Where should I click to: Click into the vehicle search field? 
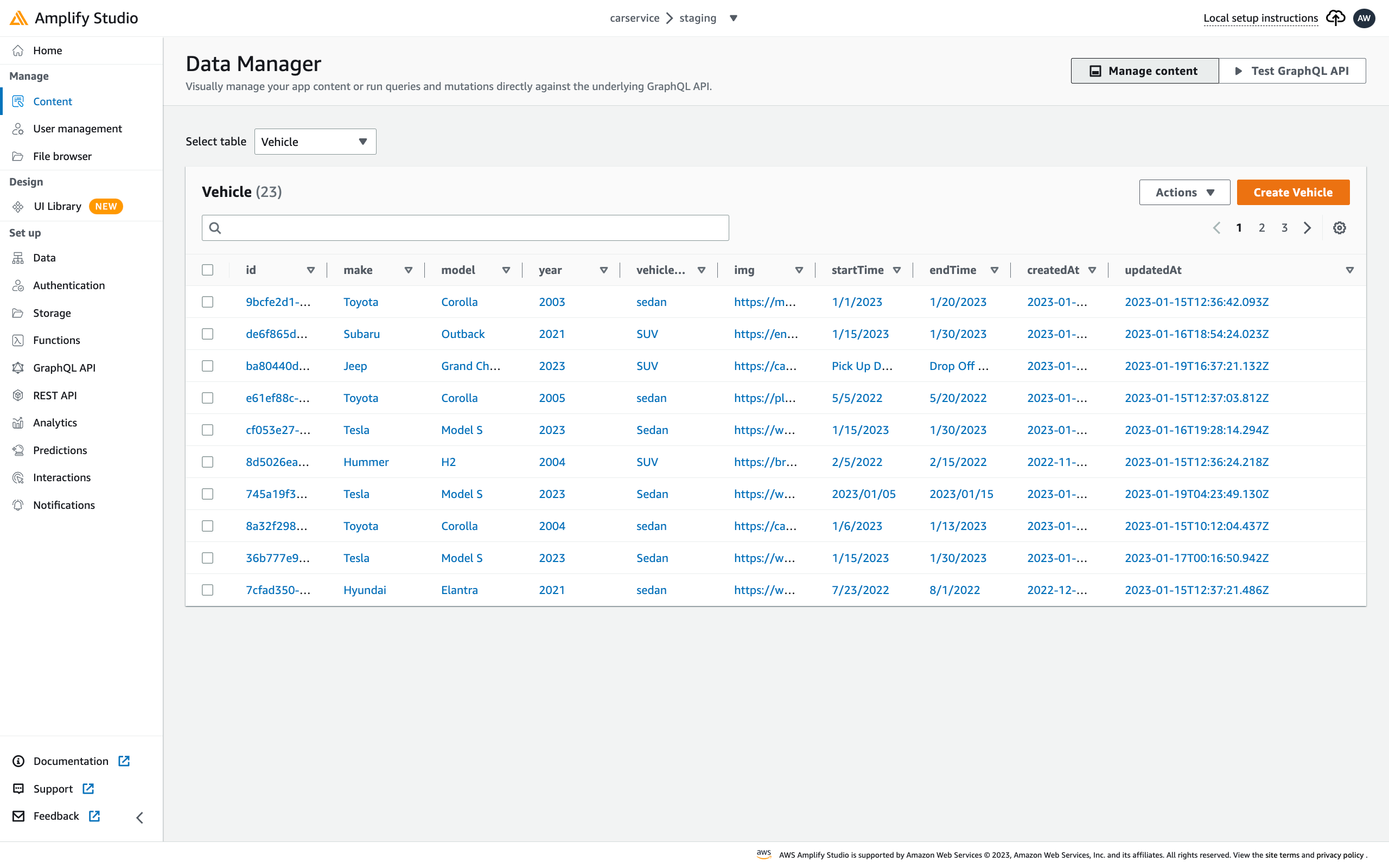[x=465, y=228]
